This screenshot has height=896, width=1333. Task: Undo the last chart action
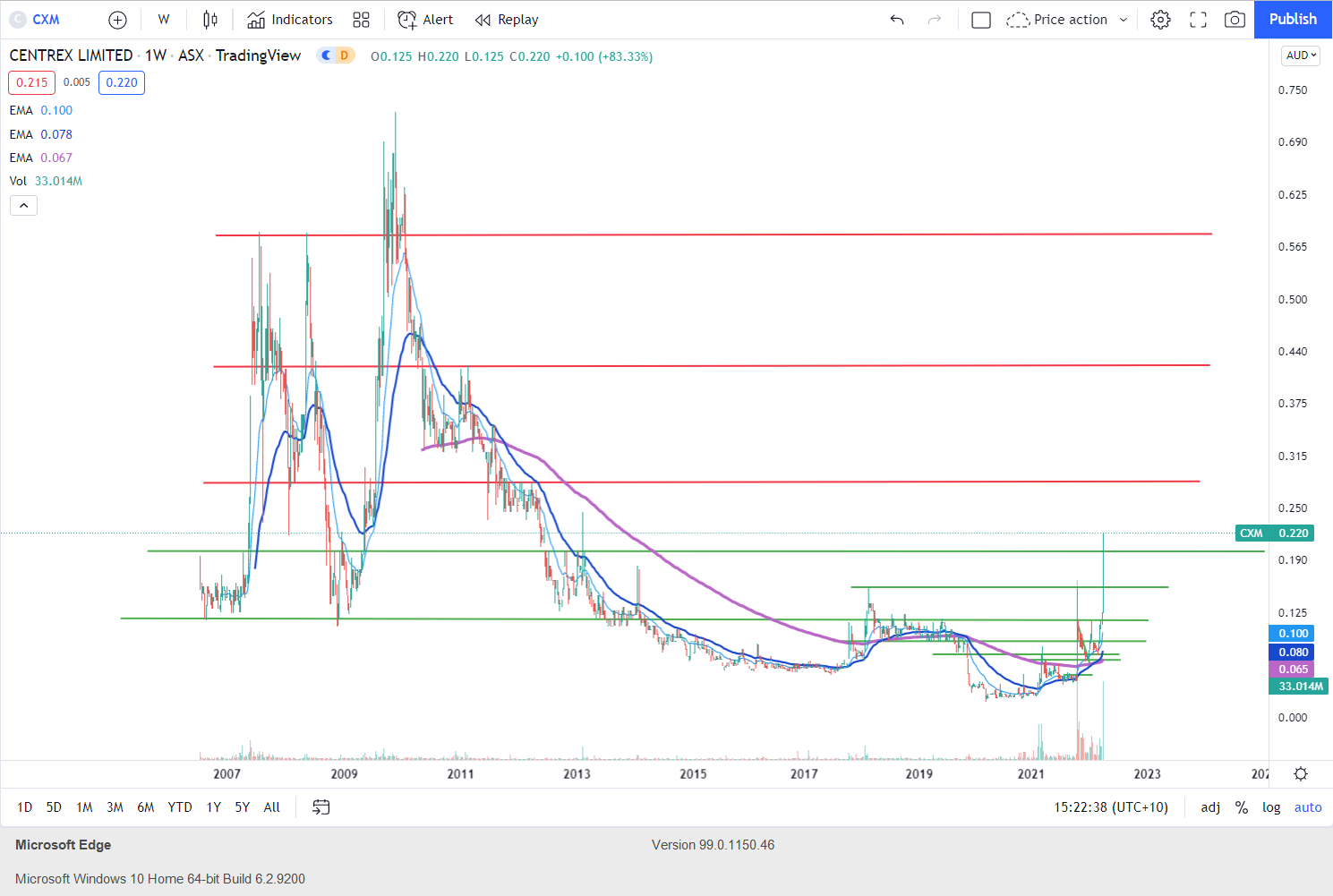pos(897,20)
